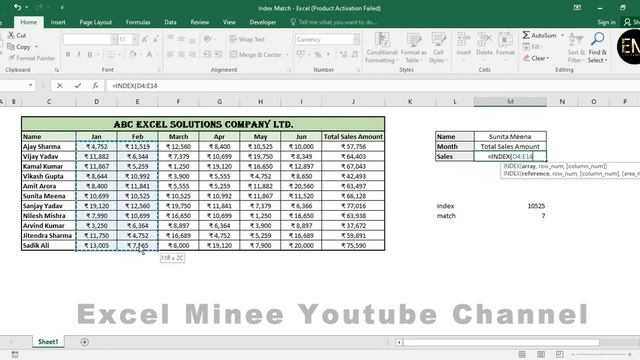Click the Percent Style icon
Screen dimensions: 640x360
pos(318,54)
